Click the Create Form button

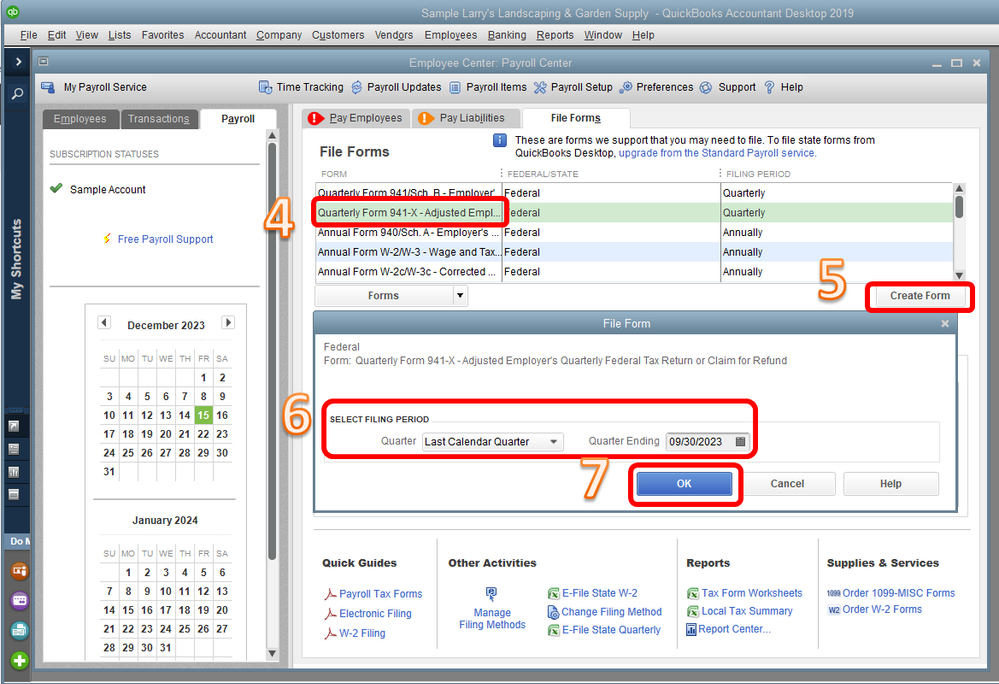(x=919, y=296)
